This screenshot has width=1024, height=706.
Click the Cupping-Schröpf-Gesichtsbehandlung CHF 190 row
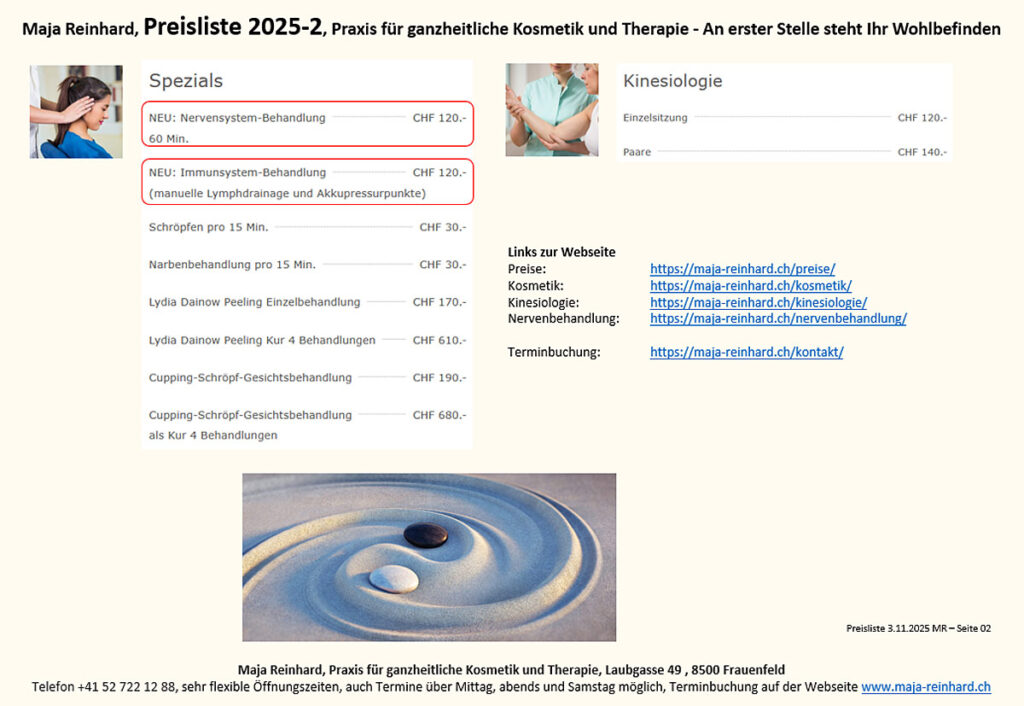pos(307,378)
